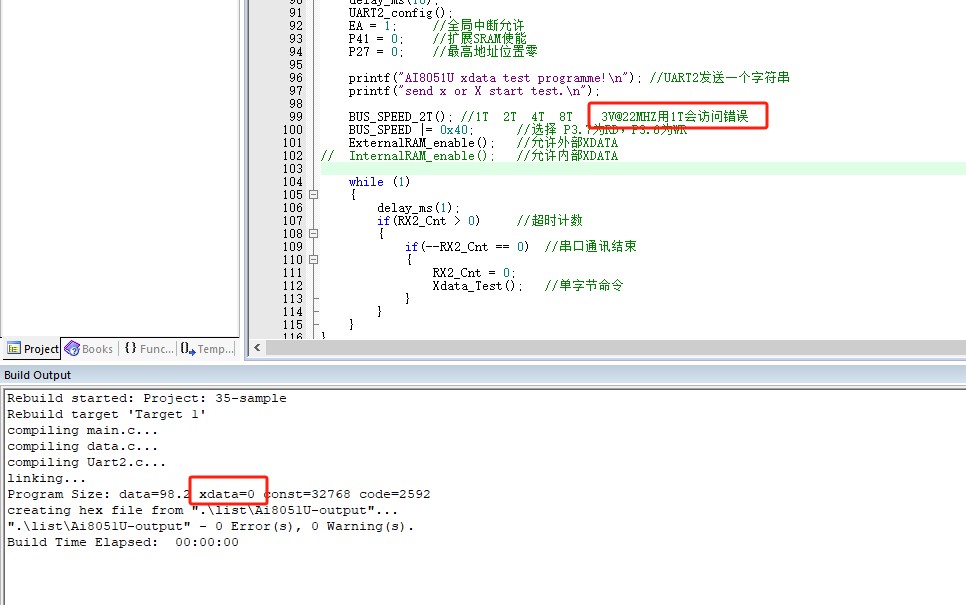Image resolution: width=966 pixels, height=605 pixels.
Task: Click line number 103 in the gutter
Action: [293, 169]
